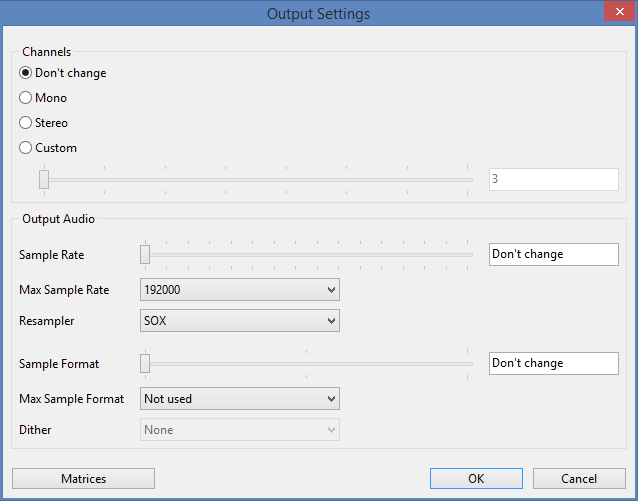This screenshot has width=638, height=501.
Task: Click the Sample Rate value field
Action: (x=554, y=254)
